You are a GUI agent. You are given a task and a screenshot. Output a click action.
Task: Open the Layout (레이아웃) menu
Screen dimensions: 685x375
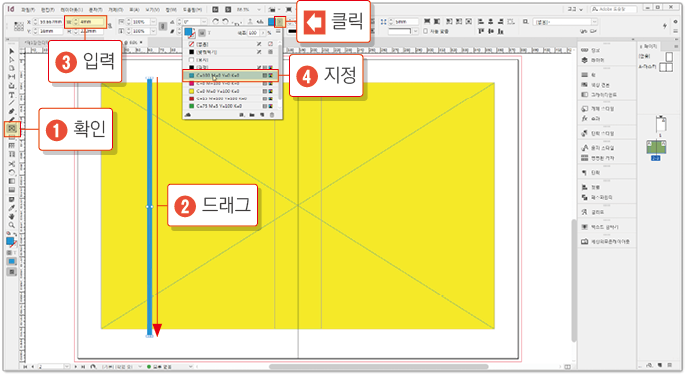coord(71,9)
